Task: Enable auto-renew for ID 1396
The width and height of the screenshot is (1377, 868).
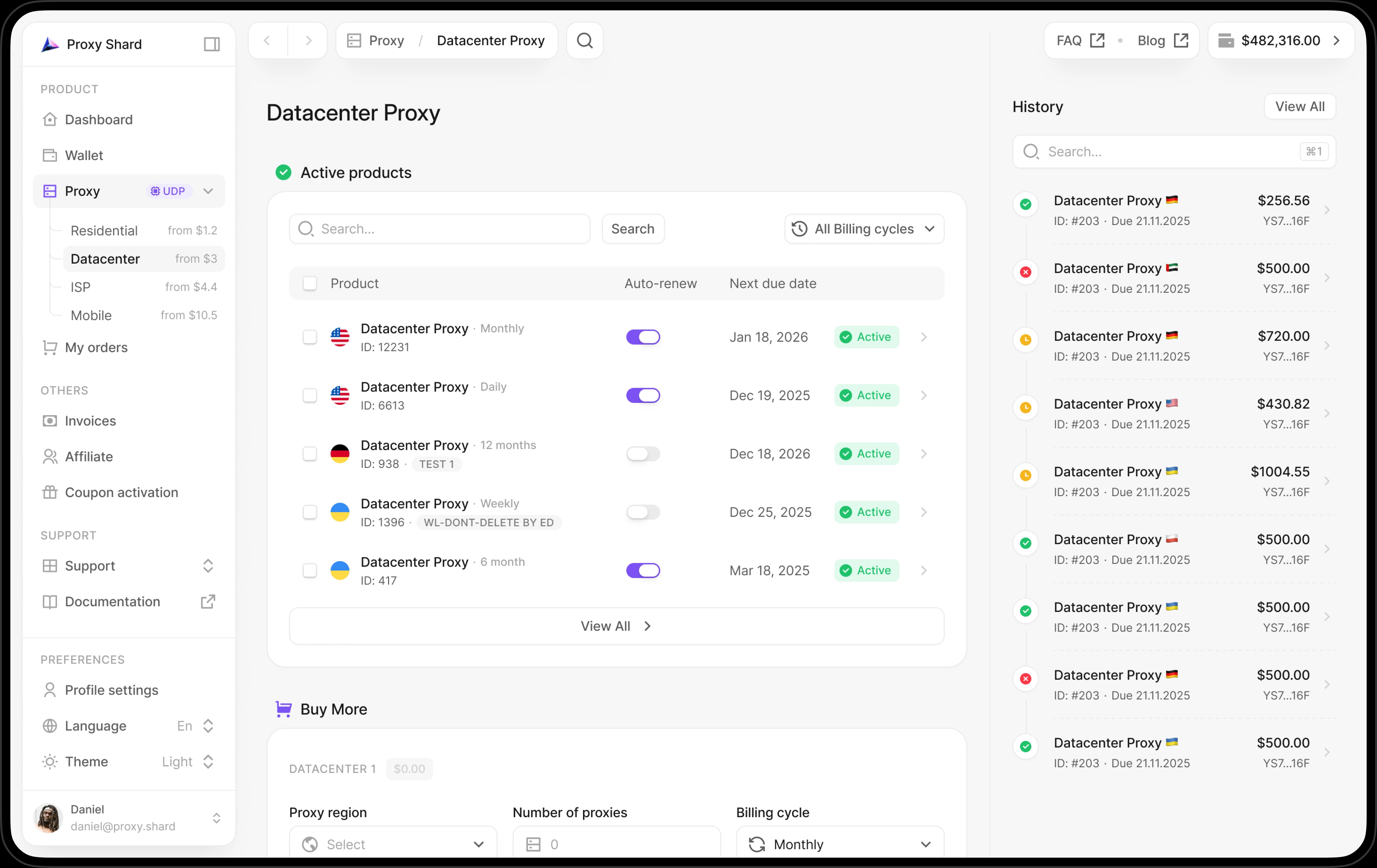Action: [643, 512]
